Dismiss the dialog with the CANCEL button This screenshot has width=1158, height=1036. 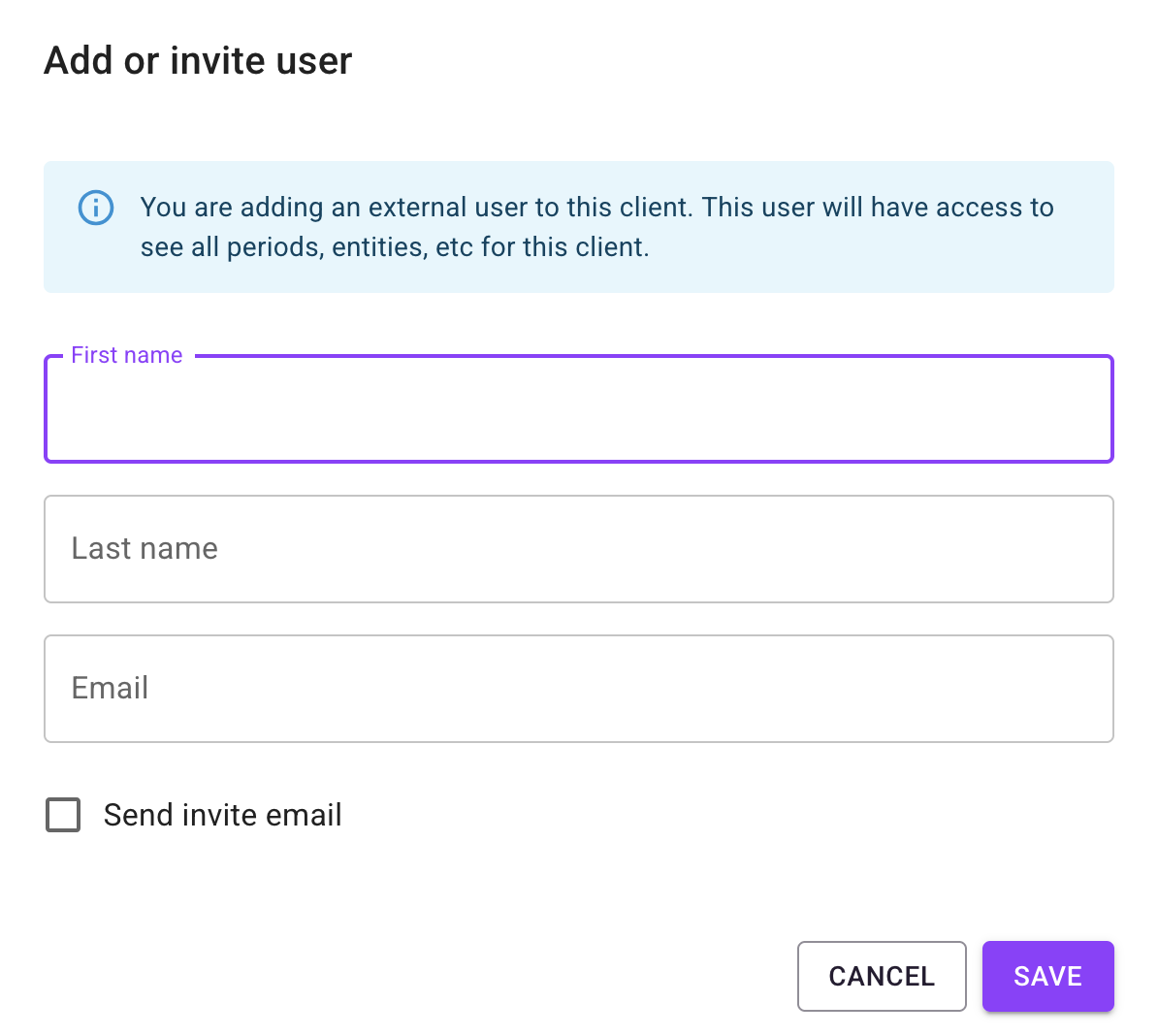(x=881, y=976)
